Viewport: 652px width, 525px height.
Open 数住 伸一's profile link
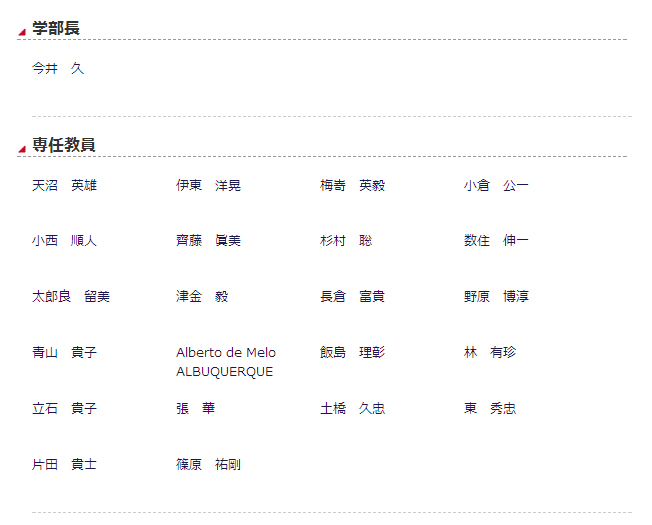pos(496,241)
